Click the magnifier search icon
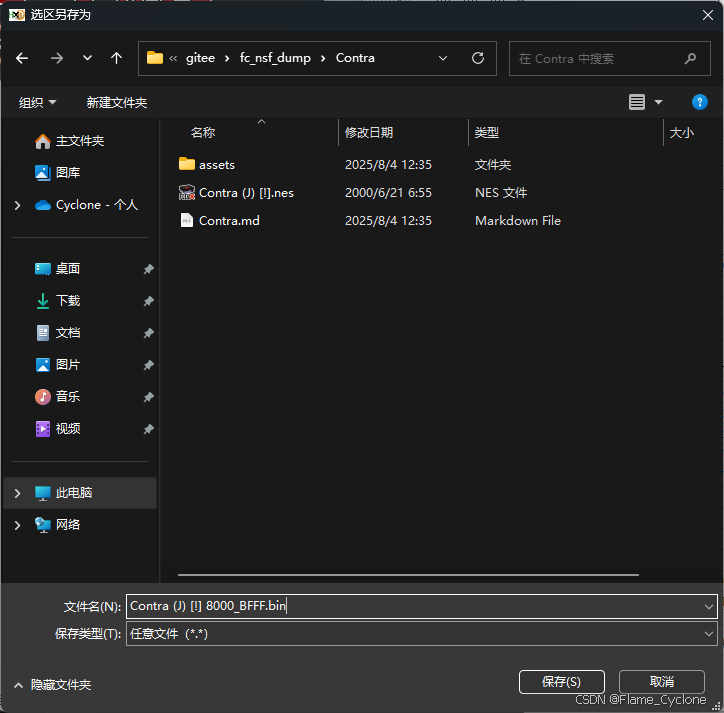The image size is (724, 713). pyautogui.click(x=690, y=59)
